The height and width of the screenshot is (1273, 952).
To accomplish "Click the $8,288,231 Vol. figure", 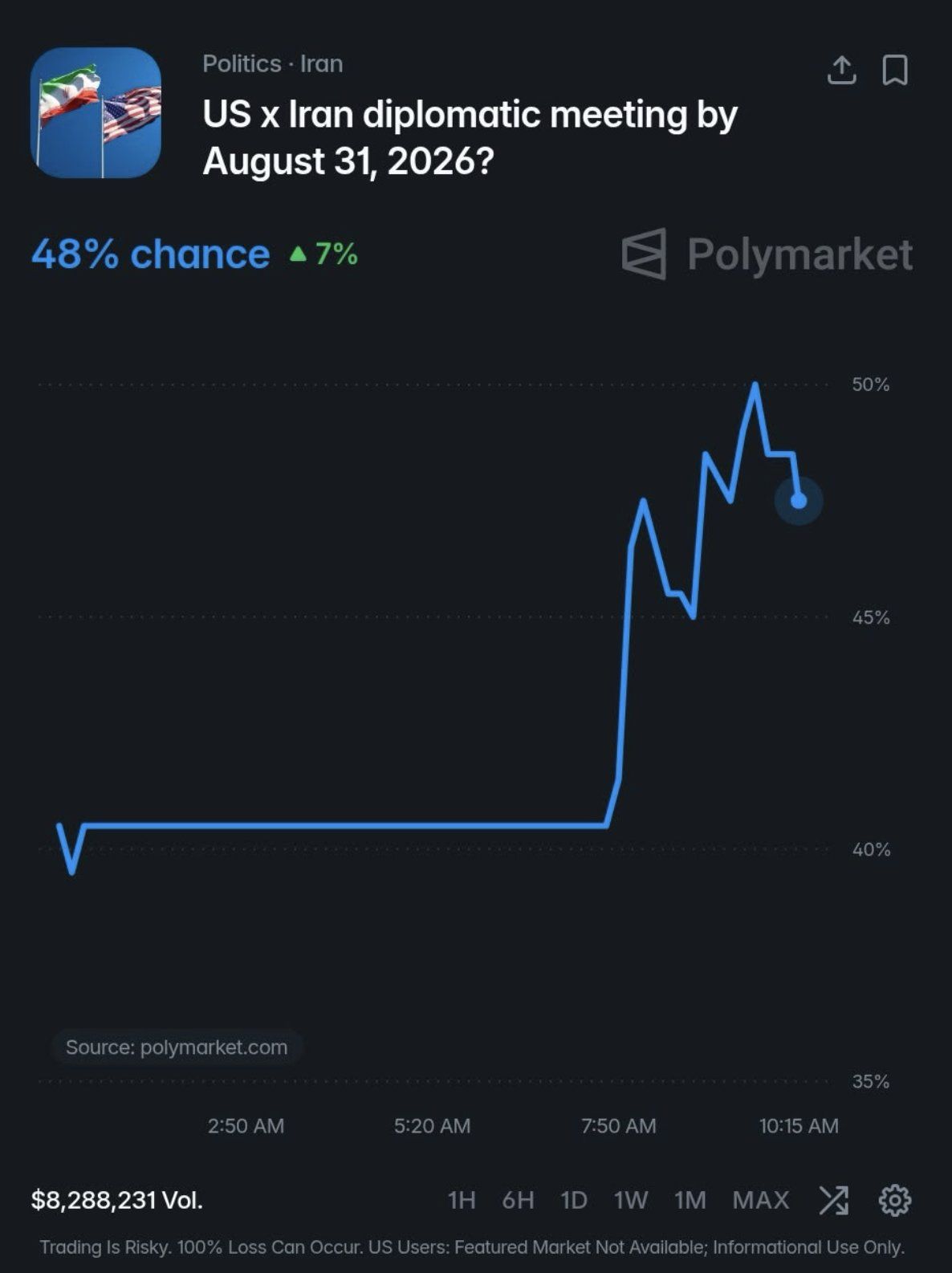I will (117, 1200).
